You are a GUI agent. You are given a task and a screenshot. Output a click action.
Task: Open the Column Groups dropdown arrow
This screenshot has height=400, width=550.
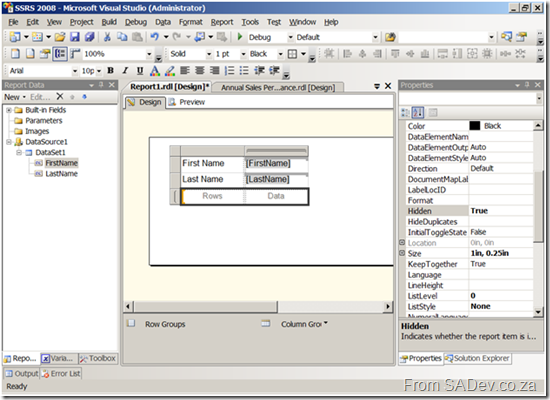[326, 323]
